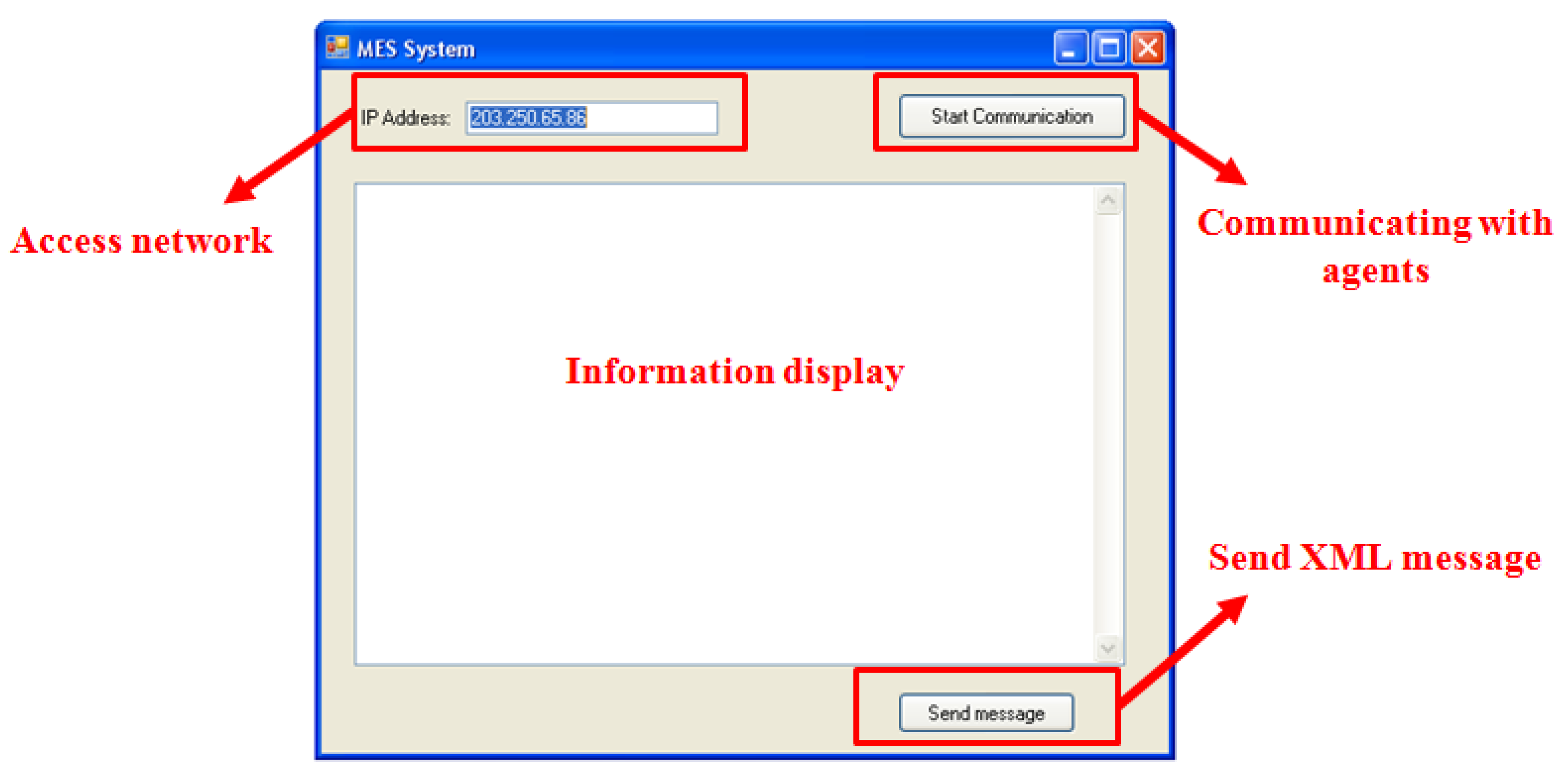Maximize the MES System window
The height and width of the screenshot is (775, 1568).
1109,48
